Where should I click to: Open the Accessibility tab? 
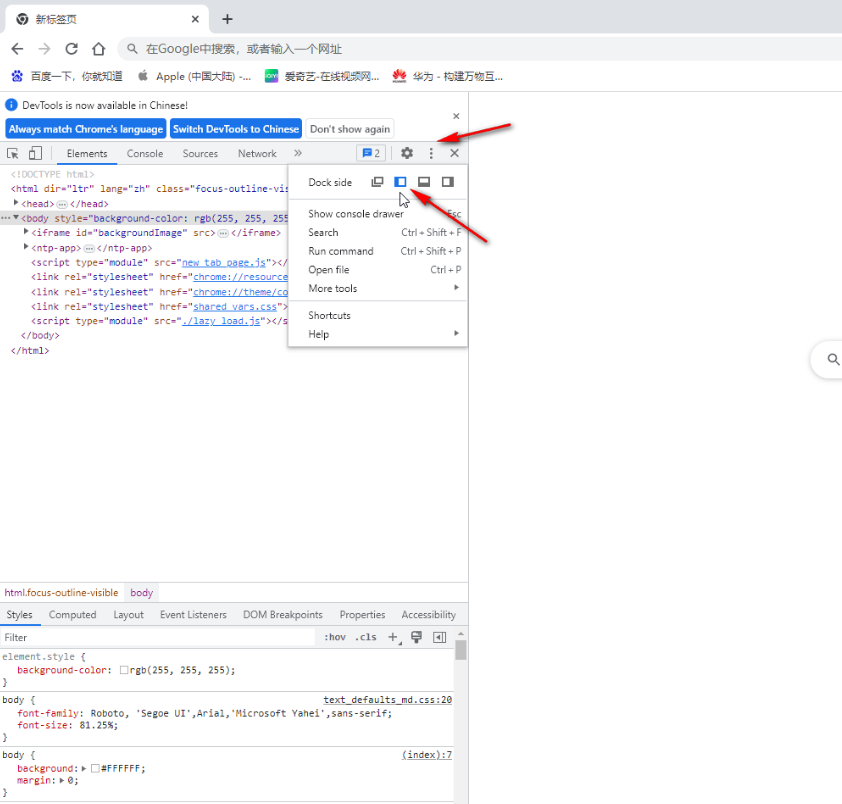[429, 615]
